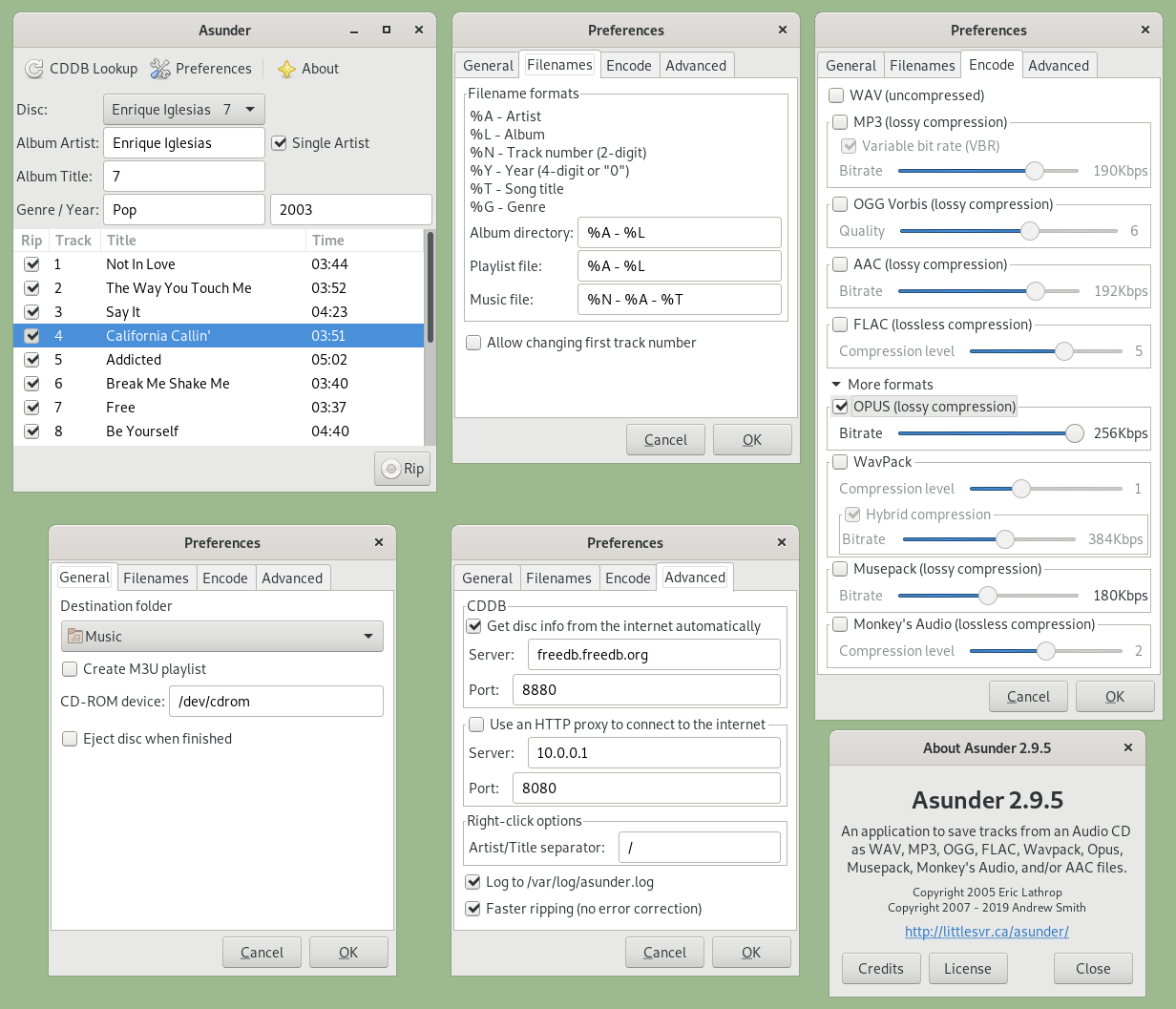
Task: Open the Disc selection dropdown
Action: click(183, 110)
